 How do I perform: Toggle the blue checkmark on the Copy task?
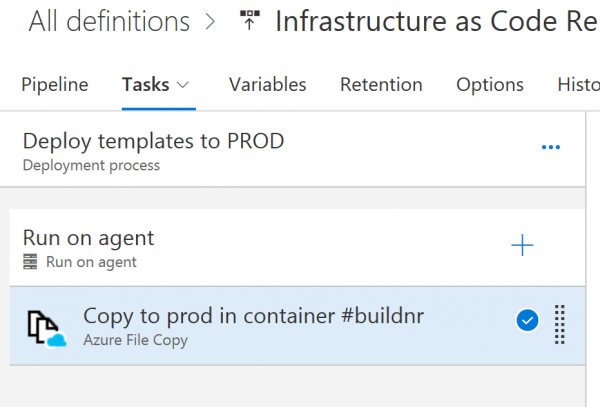[x=528, y=321]
